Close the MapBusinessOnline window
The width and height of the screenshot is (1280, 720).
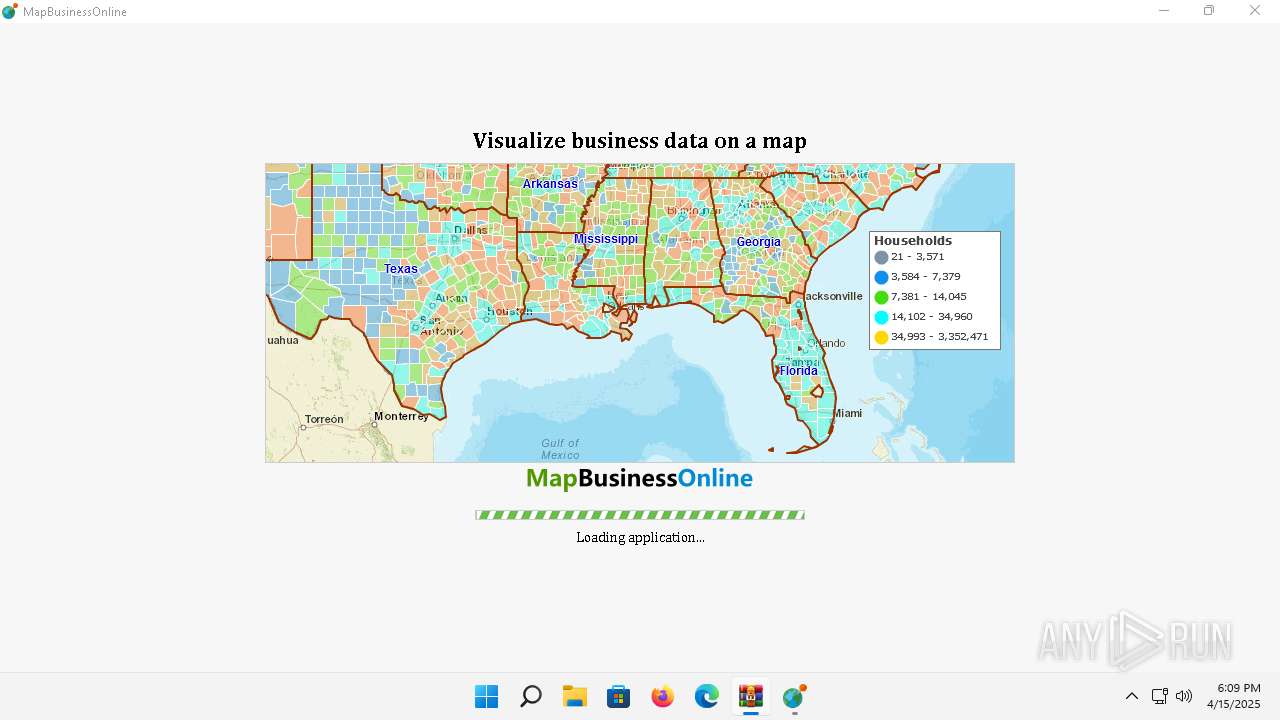tap(1255, 11)
